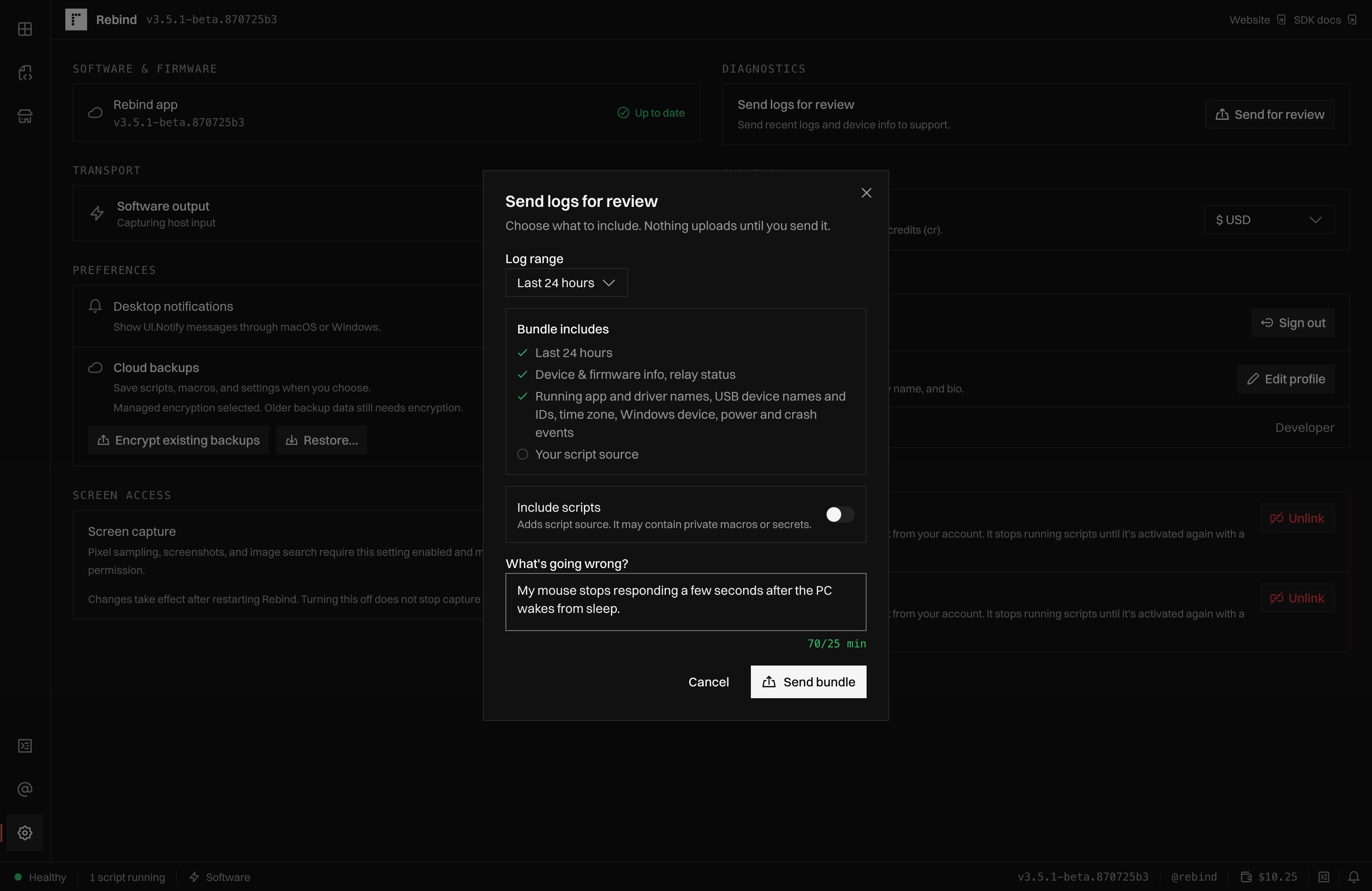Image resolution: width=1372 pixels, height=891 pixels.
Task: Click the Cancel button
Action: coord(709,682)
